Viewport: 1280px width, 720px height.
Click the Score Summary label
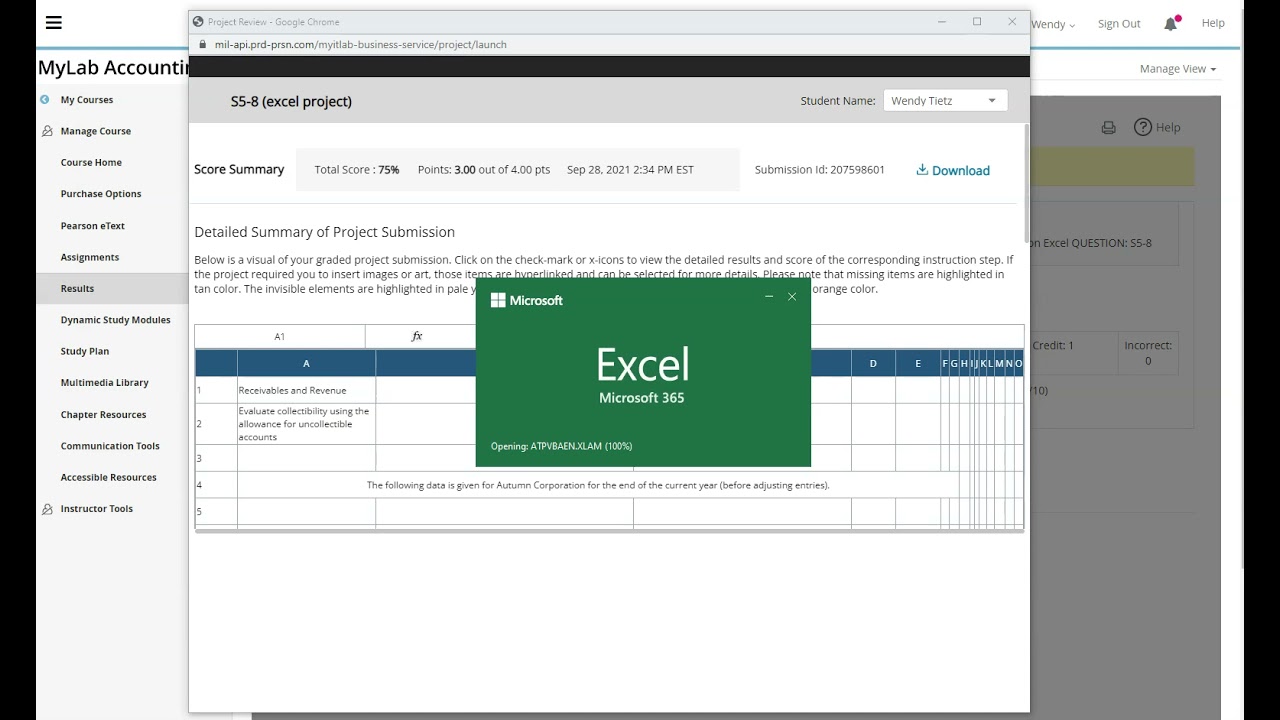point(239,169)
